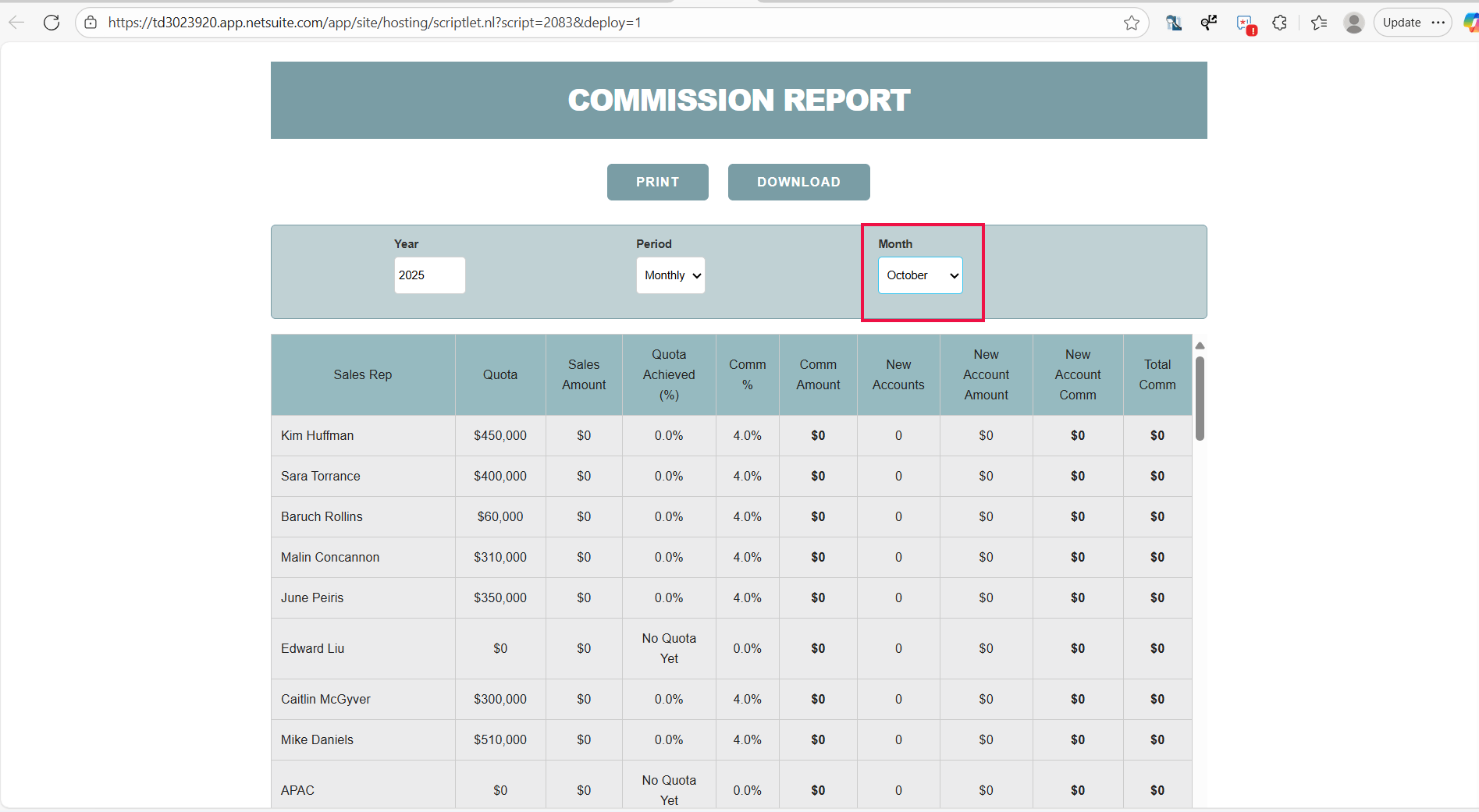Click the browser profile avatar
This screenshot has height=812, width=1479.
point(1354,23)
